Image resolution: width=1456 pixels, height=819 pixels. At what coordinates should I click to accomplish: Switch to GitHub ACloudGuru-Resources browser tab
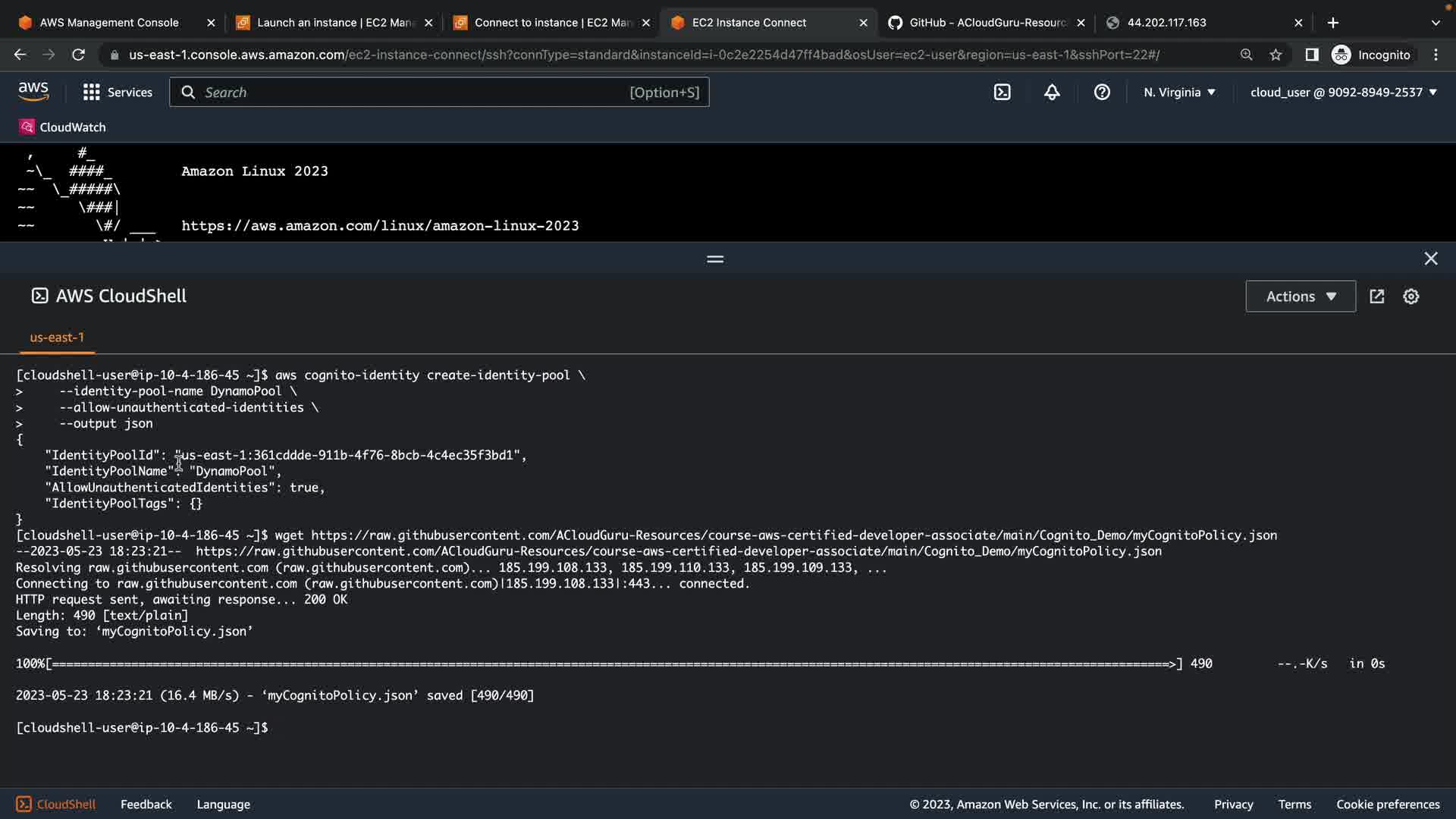click(986, 23)
